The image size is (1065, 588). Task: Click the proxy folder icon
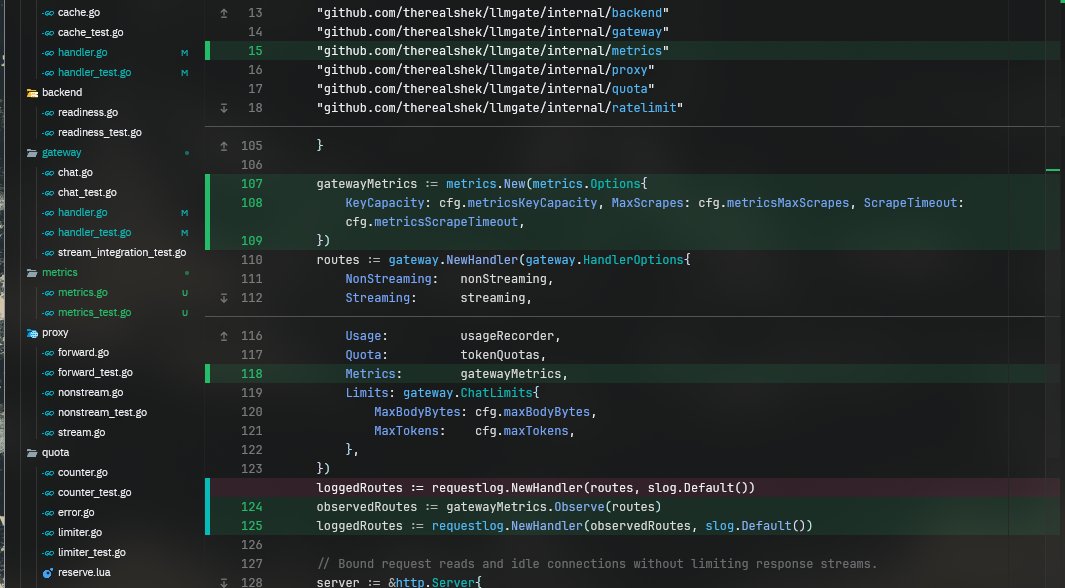32,333
